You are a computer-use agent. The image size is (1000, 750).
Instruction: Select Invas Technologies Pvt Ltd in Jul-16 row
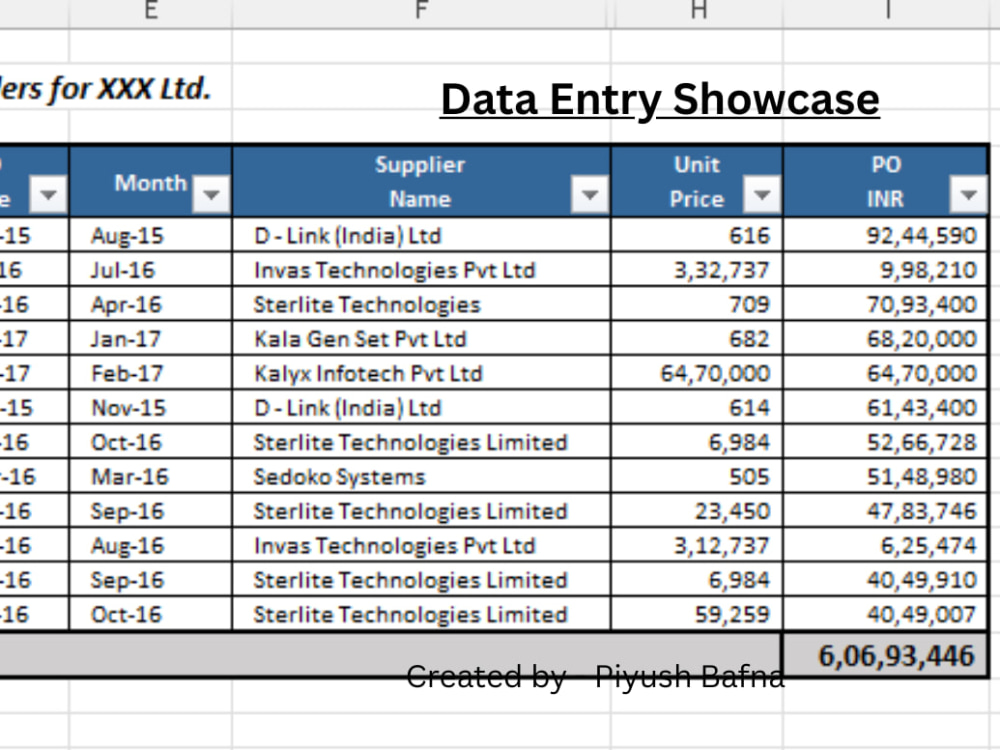pyautogui.click(x=422, y=270)
